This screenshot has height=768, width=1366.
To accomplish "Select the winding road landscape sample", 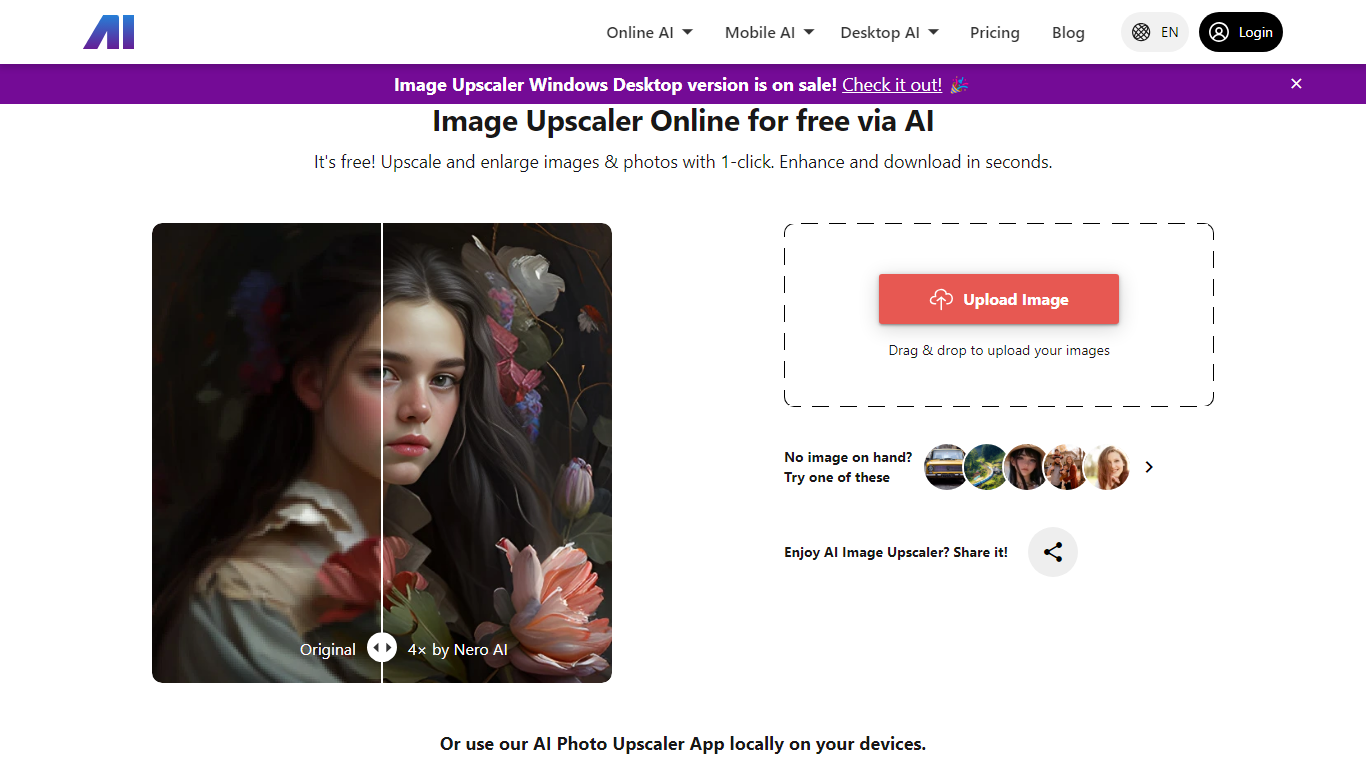I will coord(986,467).
